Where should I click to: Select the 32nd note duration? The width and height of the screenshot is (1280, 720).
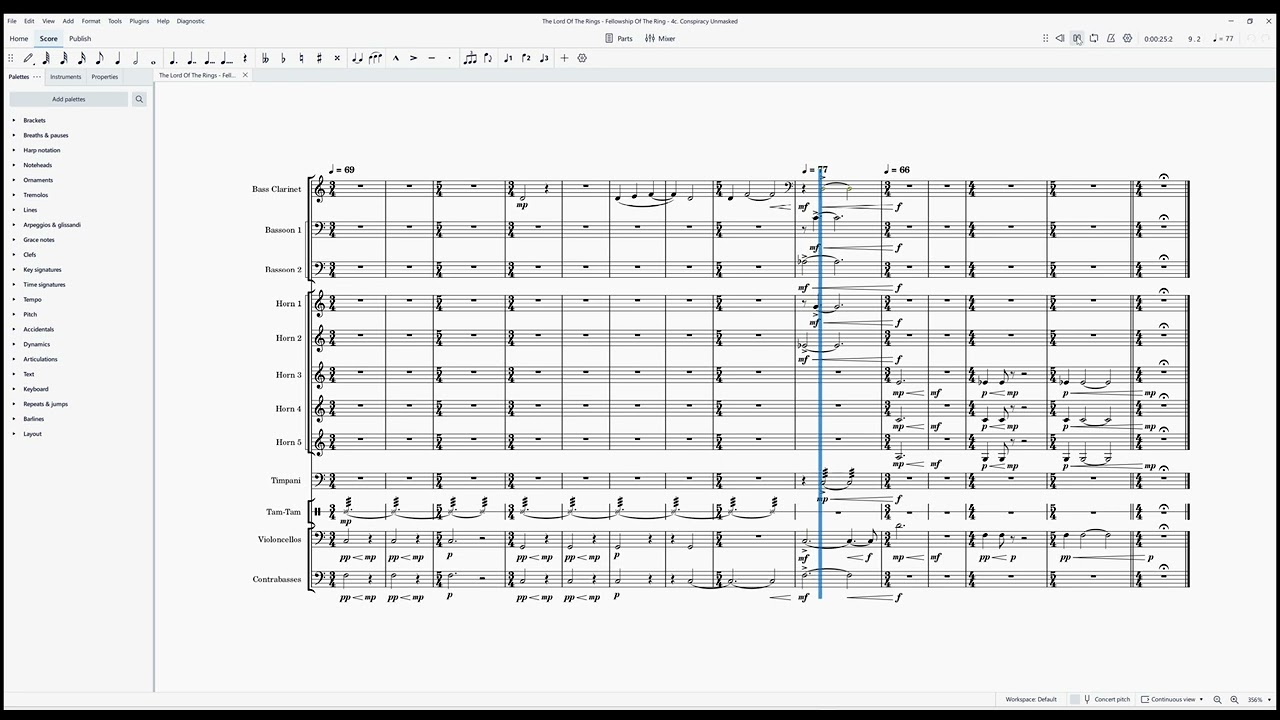64,58
